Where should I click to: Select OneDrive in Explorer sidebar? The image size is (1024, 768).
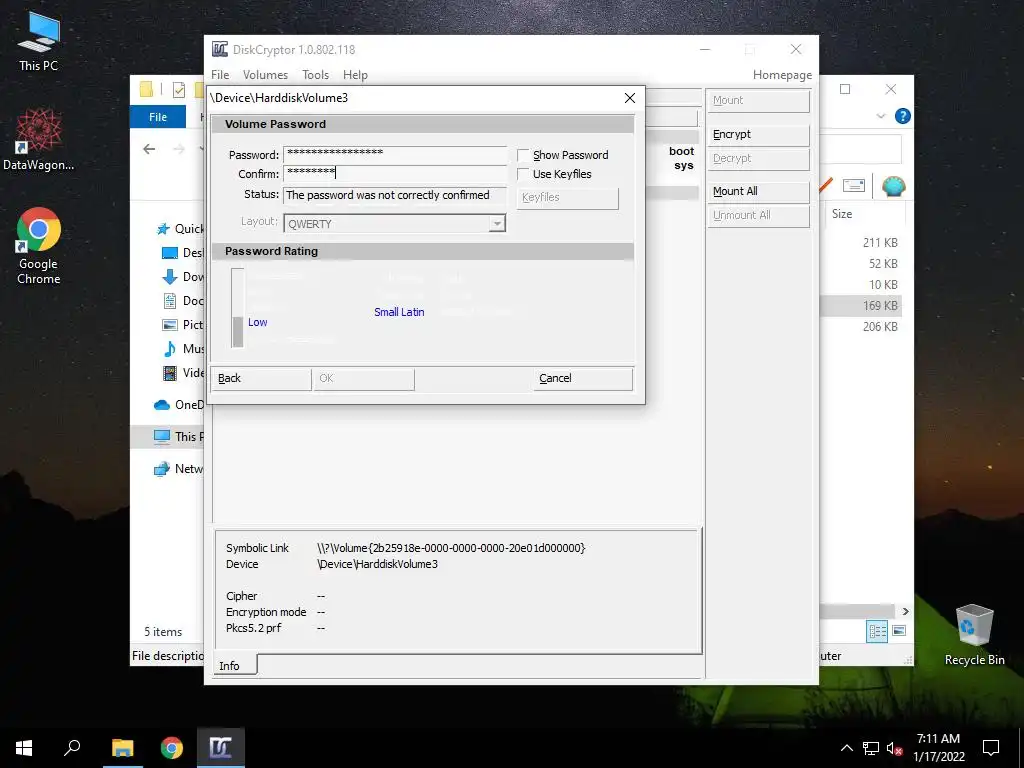click(x=178, y=405)
